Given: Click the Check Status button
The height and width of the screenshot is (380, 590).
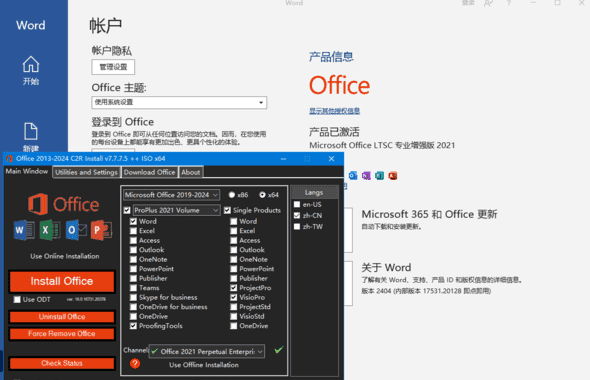Looking at the screenshot, I should pos(62,363).
